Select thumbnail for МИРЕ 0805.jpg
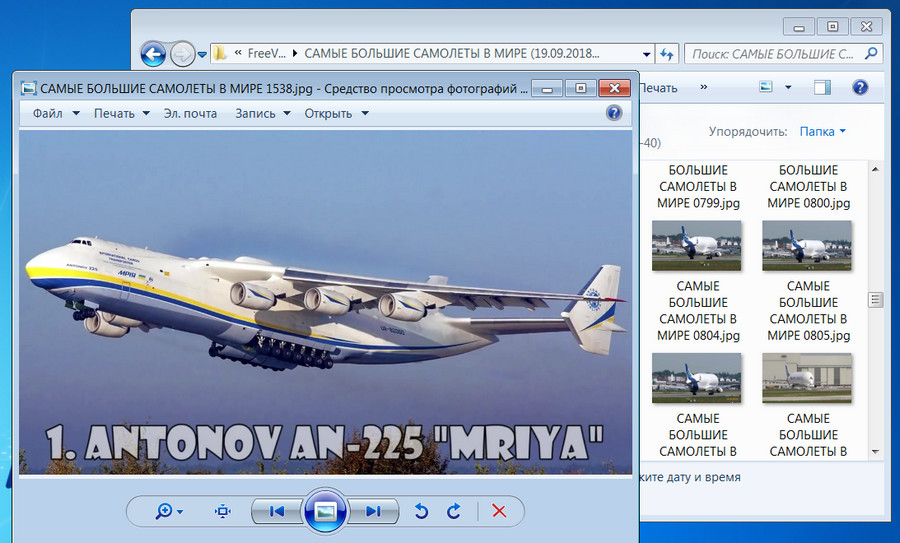Image resolution: width=900 pixels, height=543 pixels. click(807, 246)
